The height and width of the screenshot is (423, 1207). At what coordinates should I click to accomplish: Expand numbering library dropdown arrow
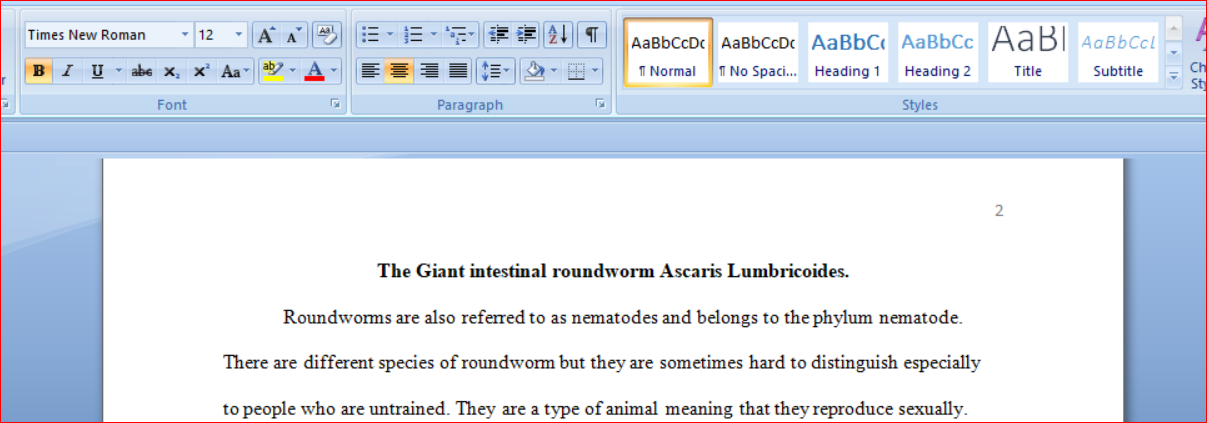pyautogui.click(x=433, y=35)
